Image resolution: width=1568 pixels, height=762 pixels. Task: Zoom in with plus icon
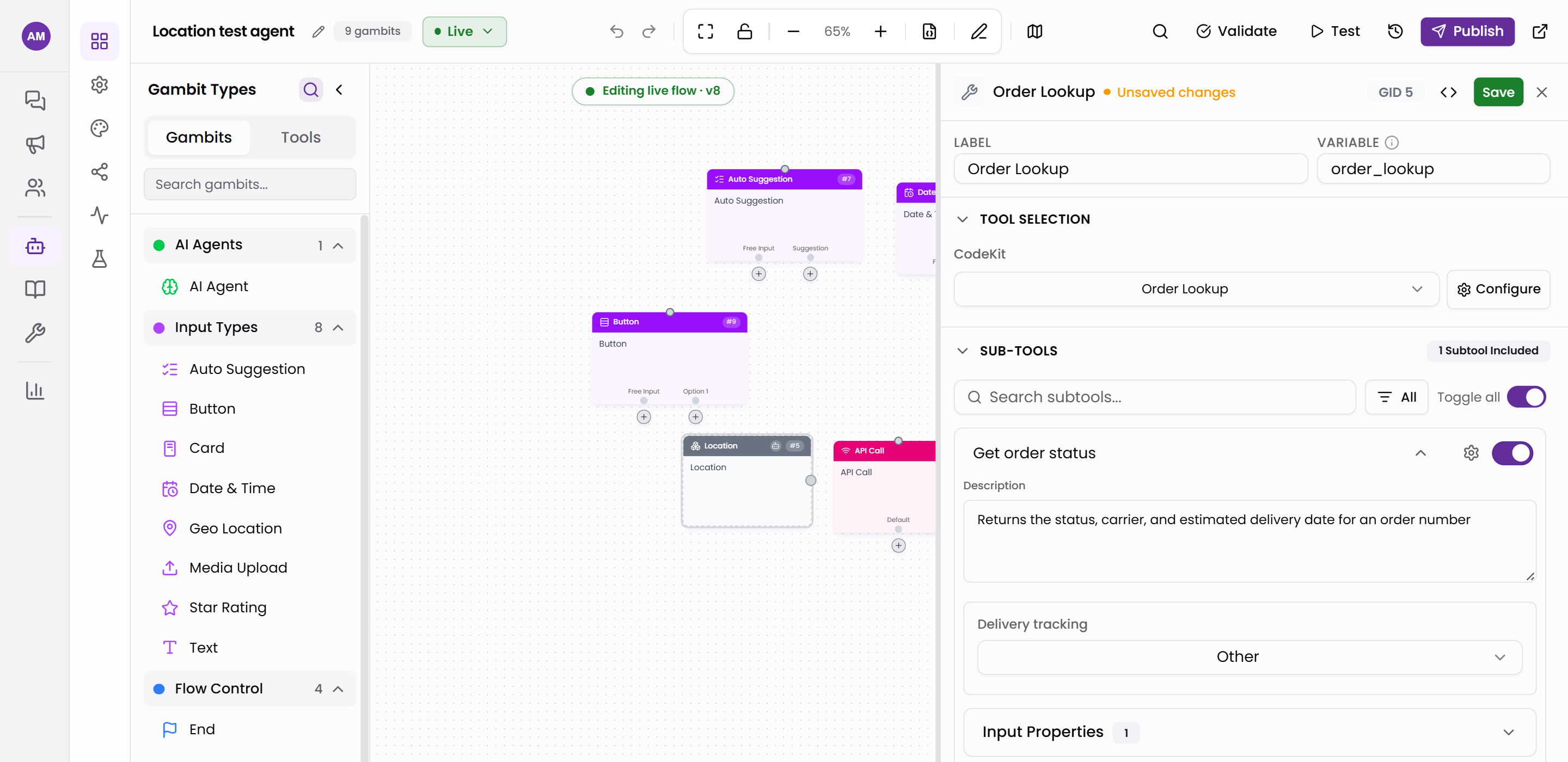pyautogui.click(x=880, y=32)
